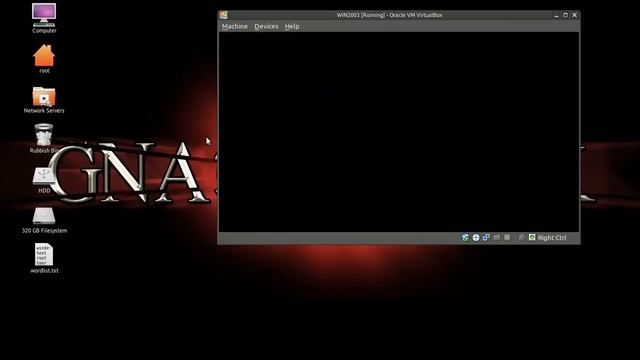This screenshot has width=640, height=360.
Task: Click the Right Ctrl host key label
Action: [x=552, y=238]
